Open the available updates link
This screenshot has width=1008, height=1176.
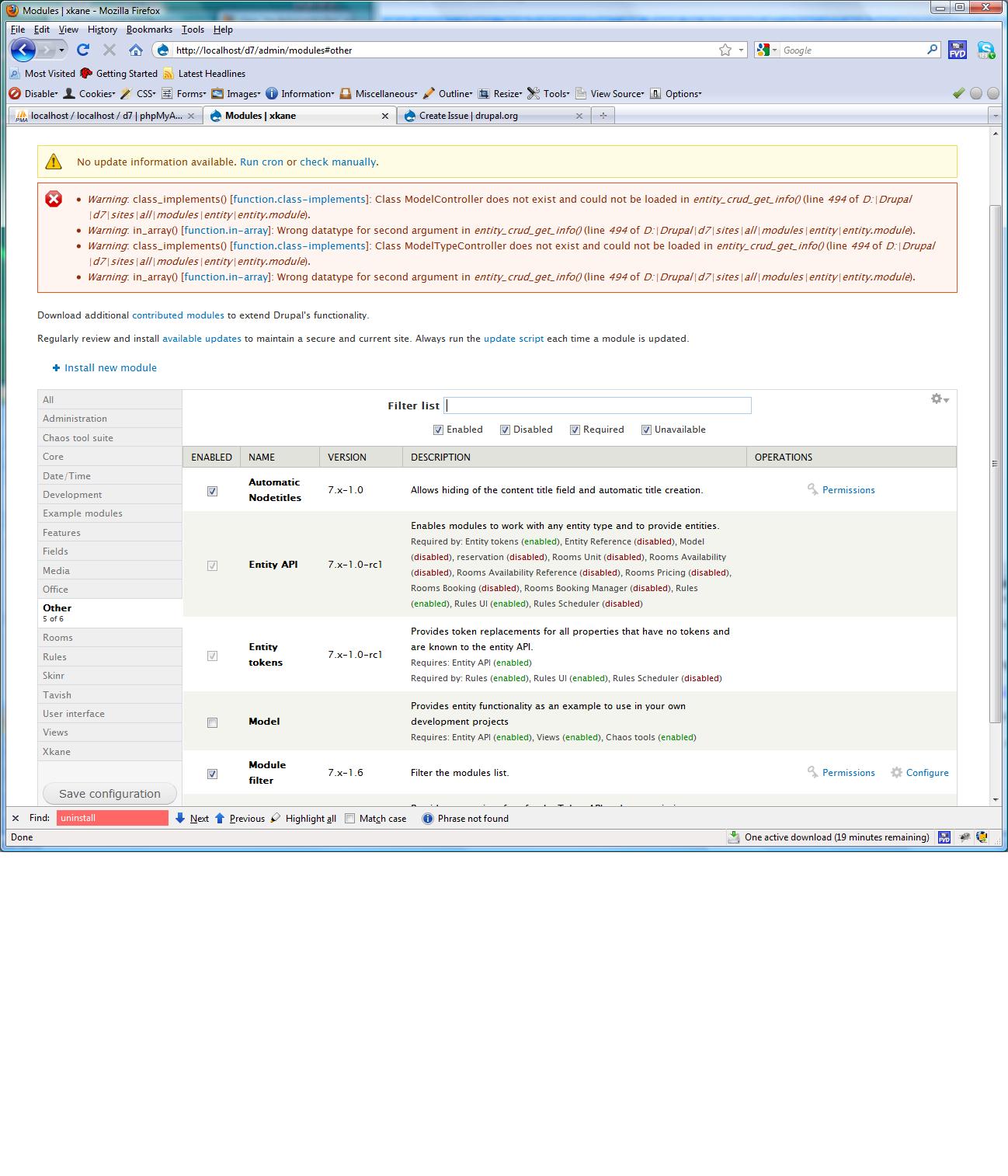point(202,339)
